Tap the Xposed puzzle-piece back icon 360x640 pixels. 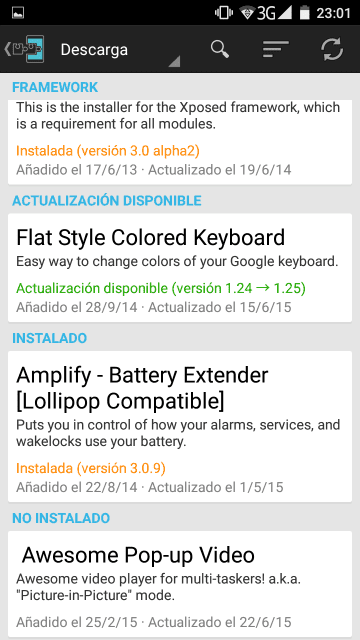(24, 49)
